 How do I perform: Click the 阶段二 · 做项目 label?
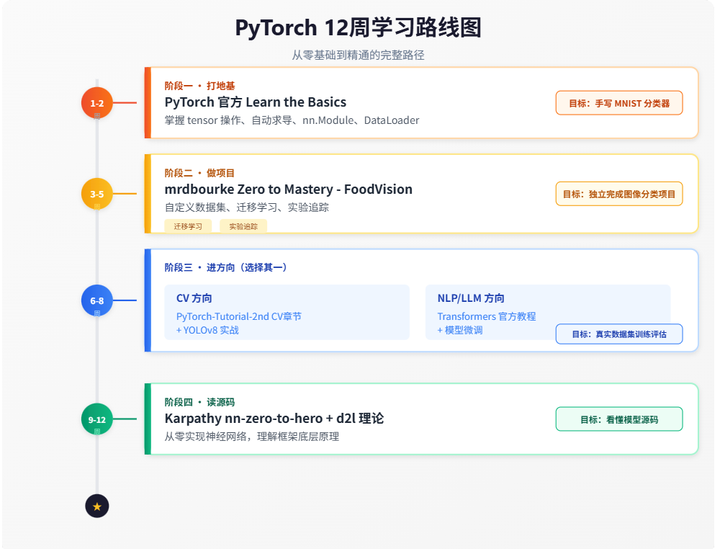click(200, 173)
